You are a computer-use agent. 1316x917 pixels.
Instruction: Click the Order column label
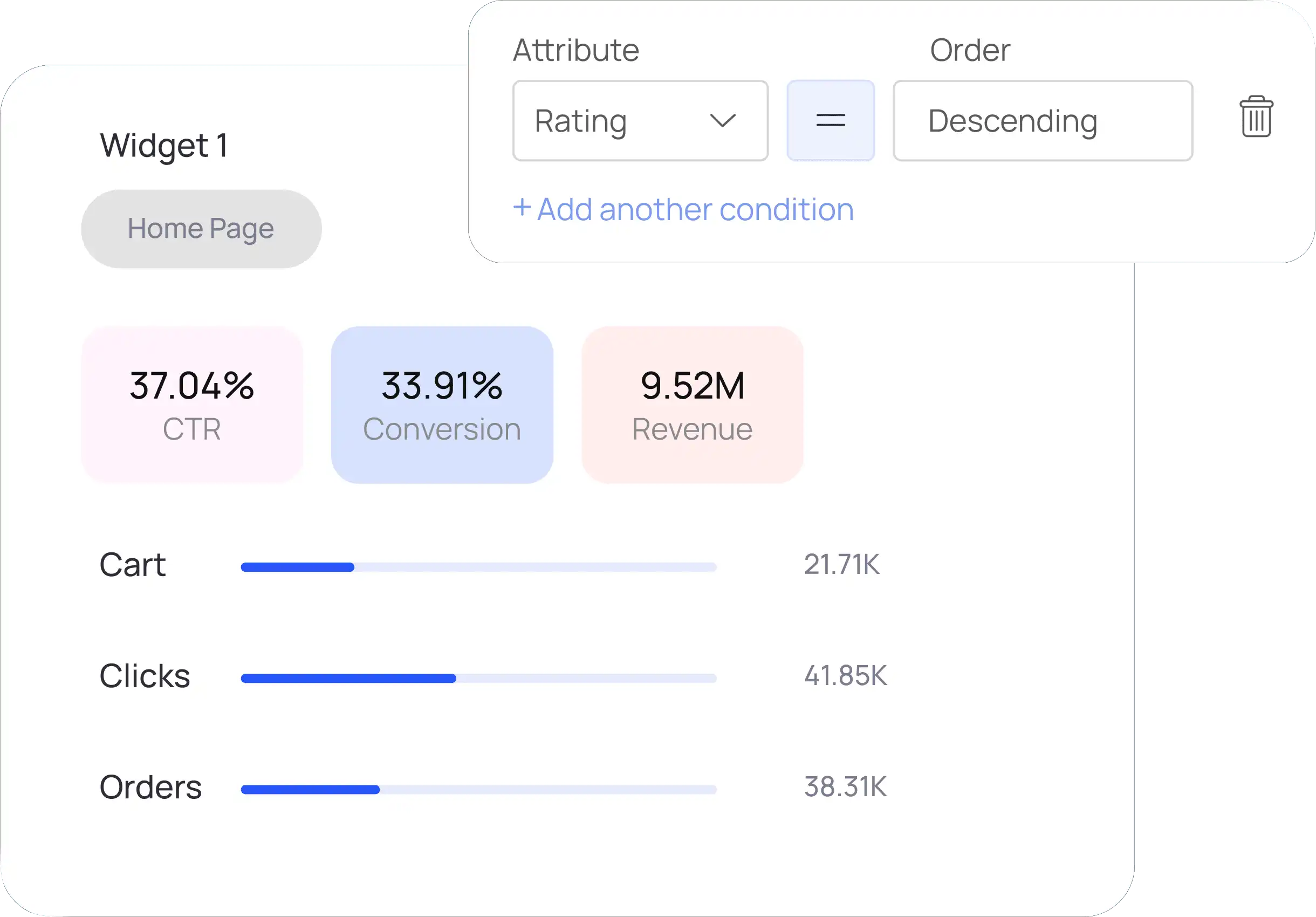(969, 51)
